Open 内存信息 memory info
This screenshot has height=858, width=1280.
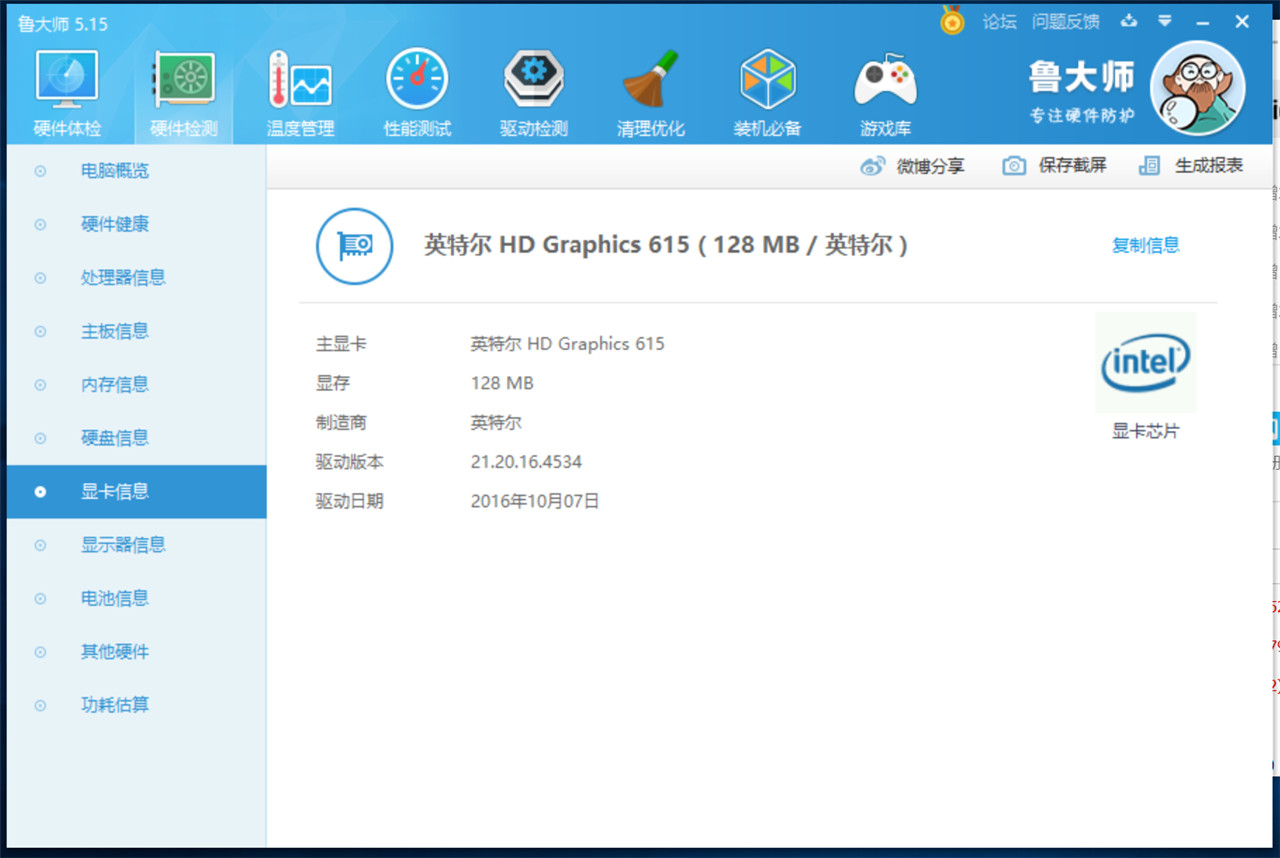click(x=137, y=385)
